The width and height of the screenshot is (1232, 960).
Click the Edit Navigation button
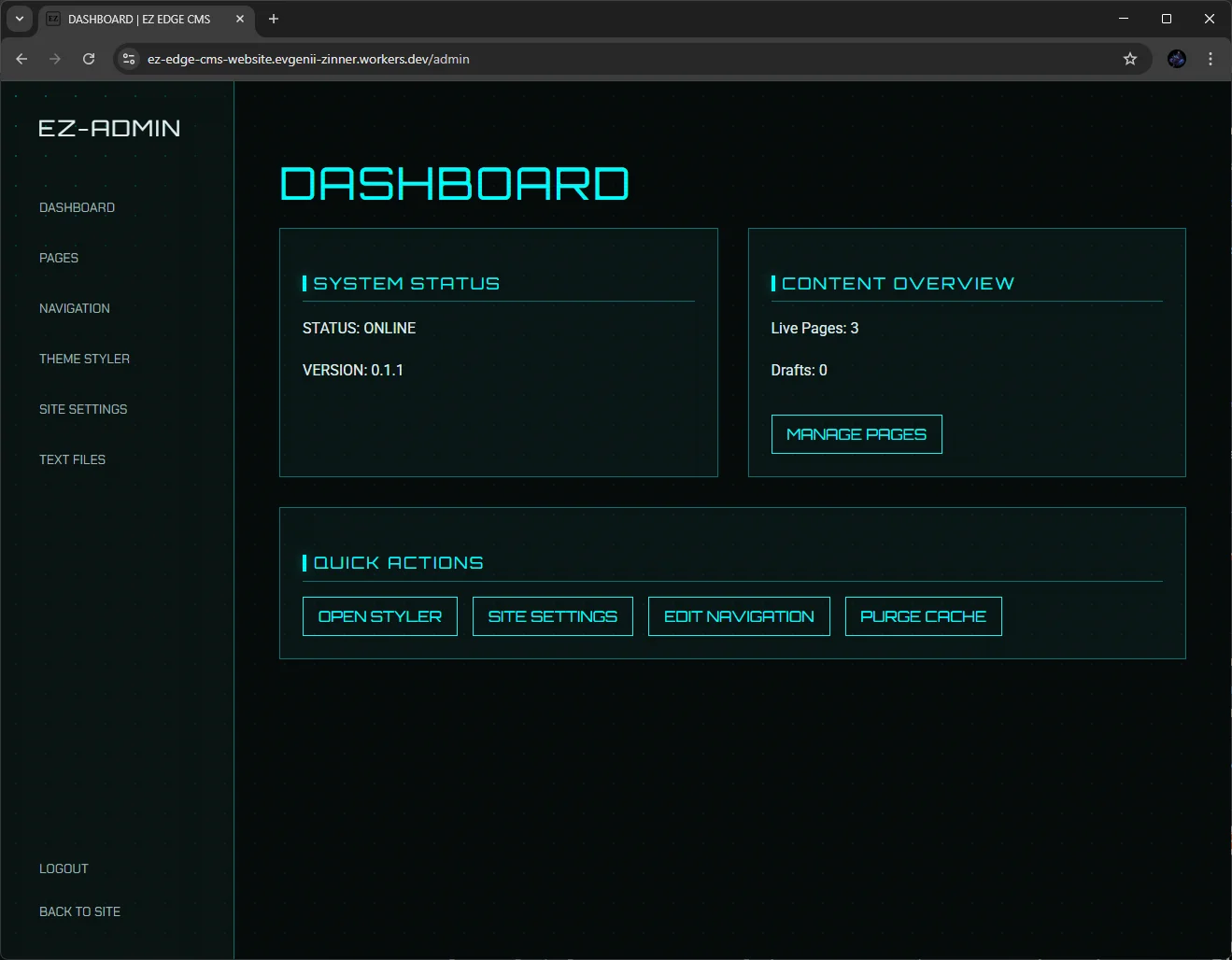pyautogui.click(x=739, y=616)
